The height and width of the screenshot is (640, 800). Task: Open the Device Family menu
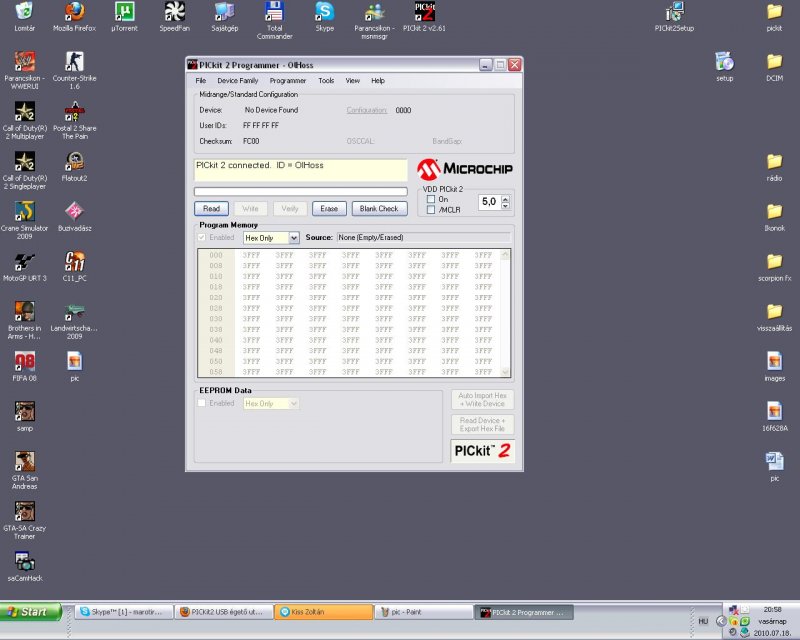[x=238, y=81]
